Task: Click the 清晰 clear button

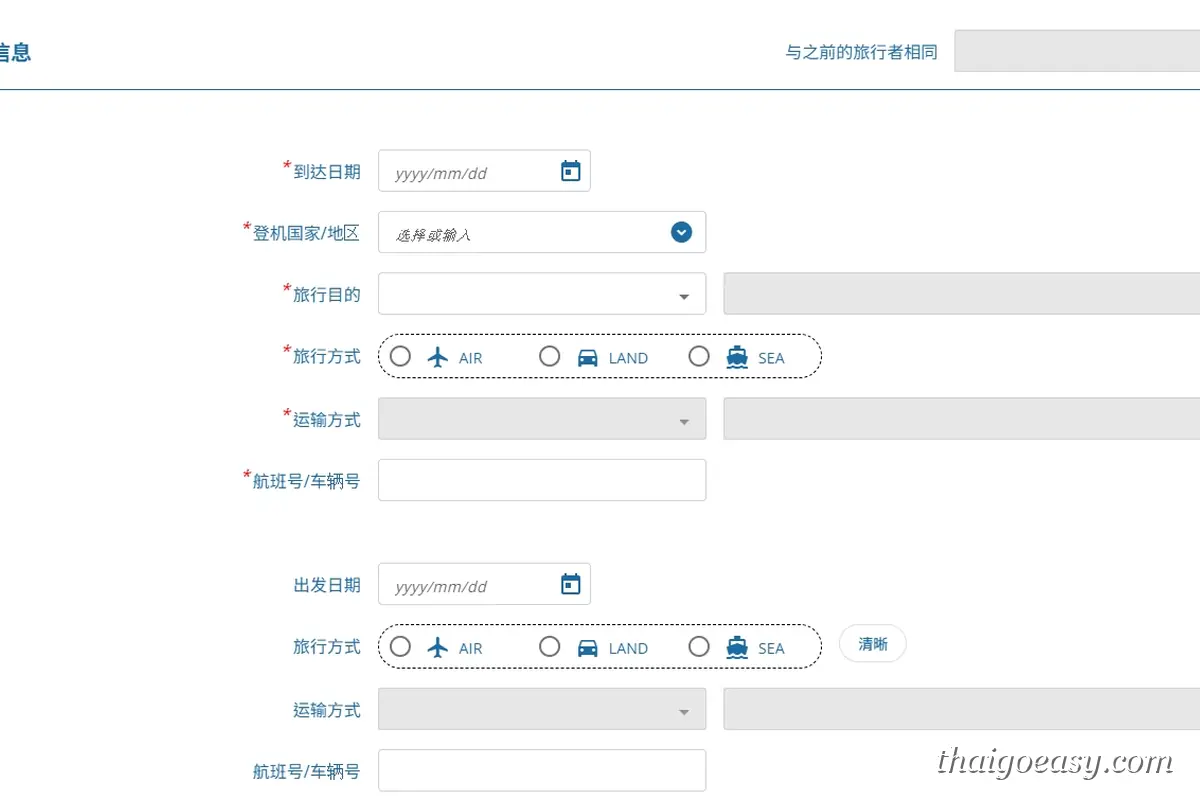Action: 873,644
